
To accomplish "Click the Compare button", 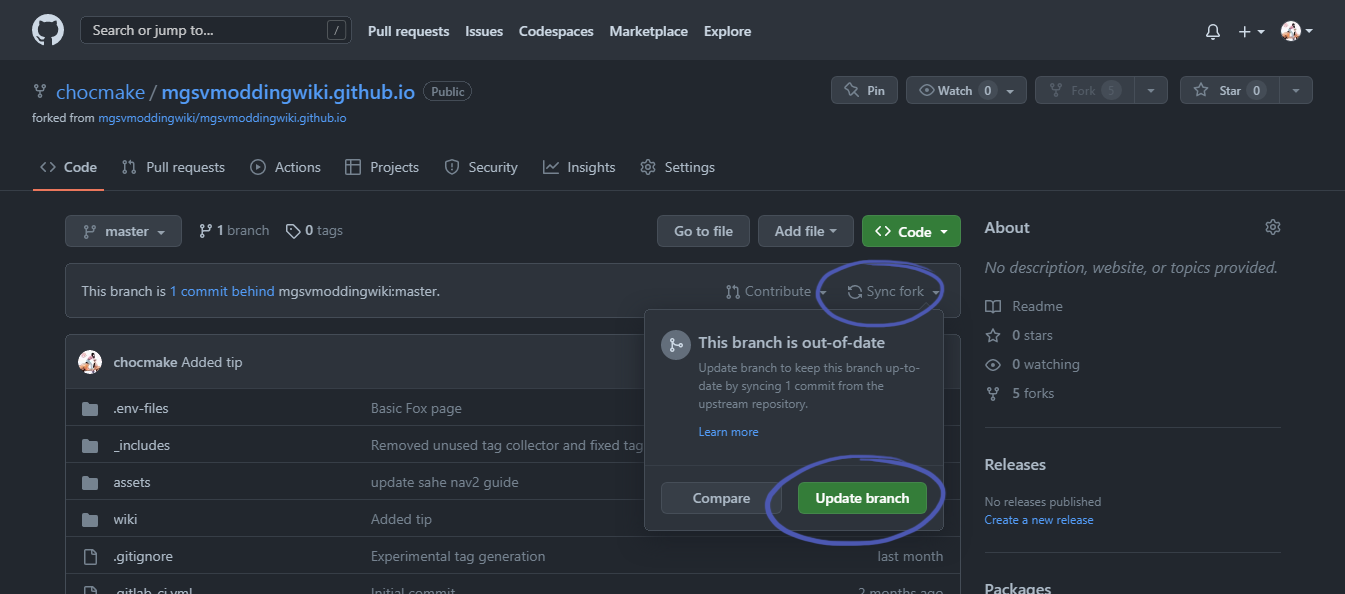I will point(721,498).
